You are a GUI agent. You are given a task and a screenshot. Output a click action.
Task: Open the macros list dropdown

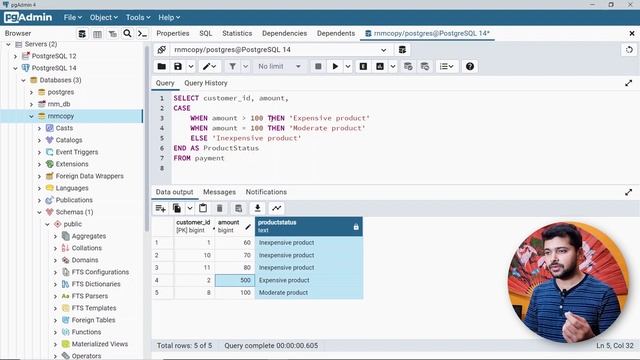click(x=447, y=66)
